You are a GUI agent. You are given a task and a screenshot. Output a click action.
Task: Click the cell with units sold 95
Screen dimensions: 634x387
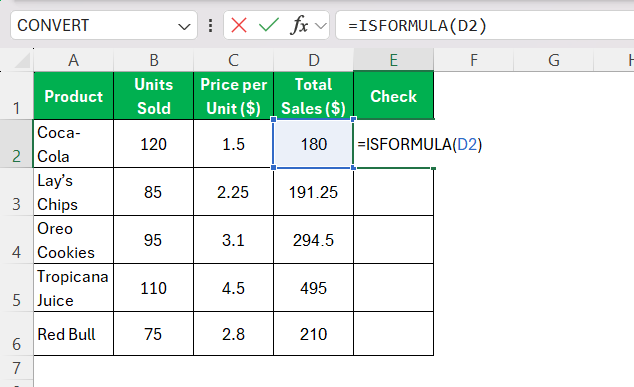(154, 240)
